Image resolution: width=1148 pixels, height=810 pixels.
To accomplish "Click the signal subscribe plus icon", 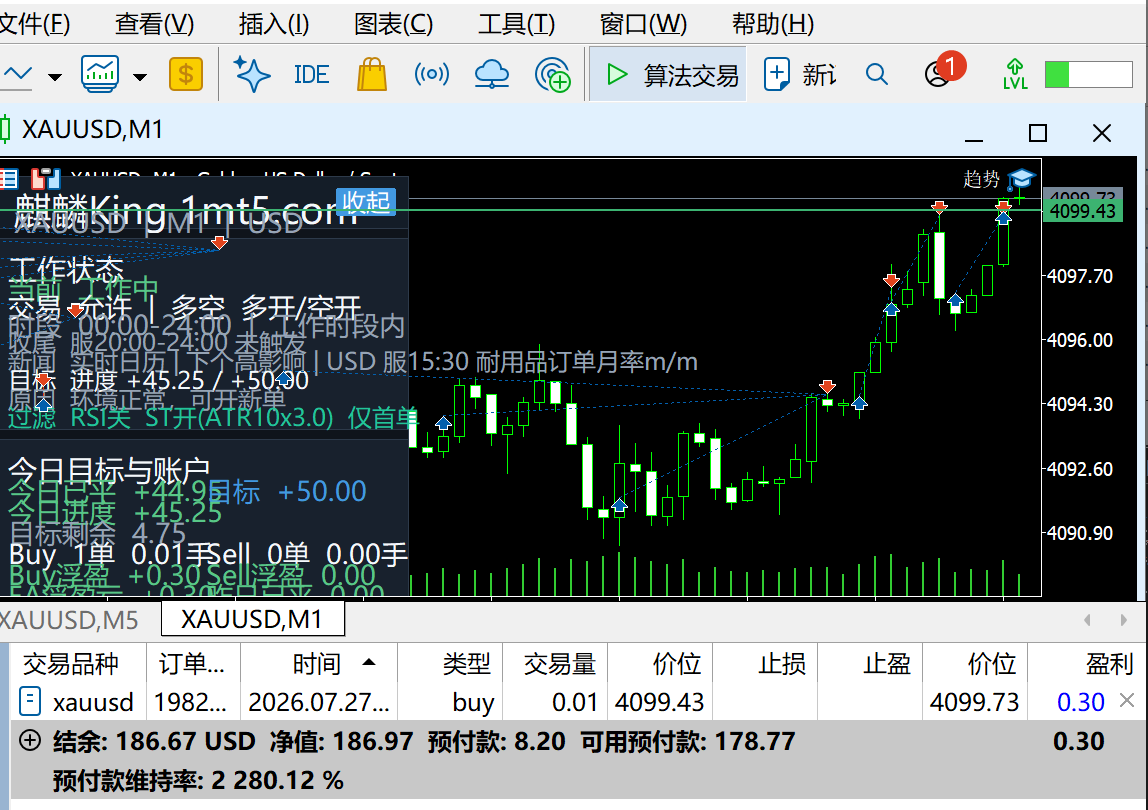I will pos(553,74).
